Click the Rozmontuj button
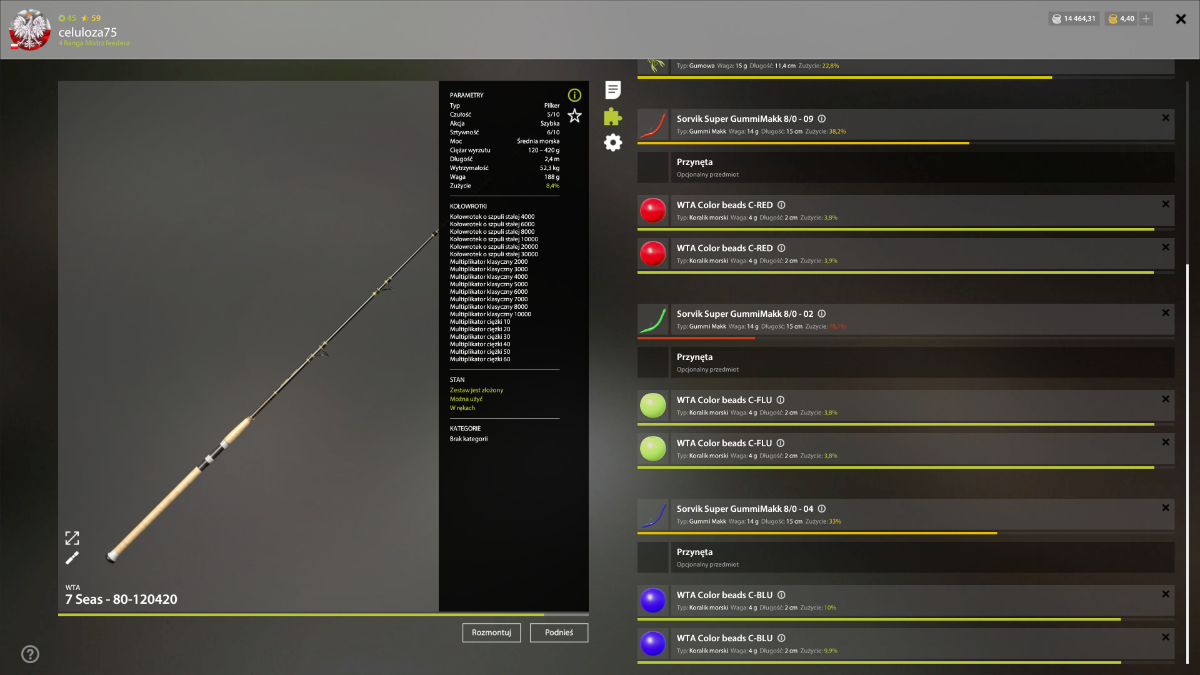 491,632
